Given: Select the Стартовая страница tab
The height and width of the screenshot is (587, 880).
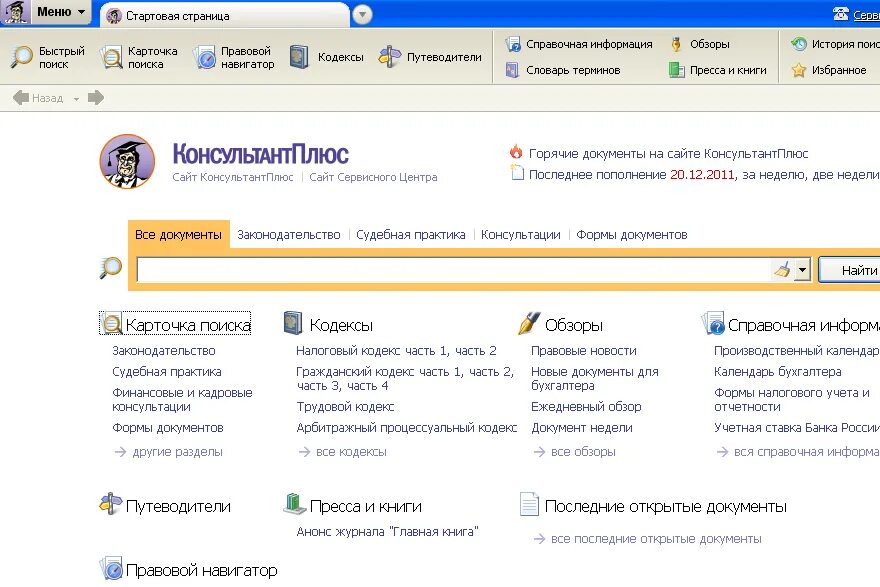Looking at the screenshot, I should click(x=224, y=16).
